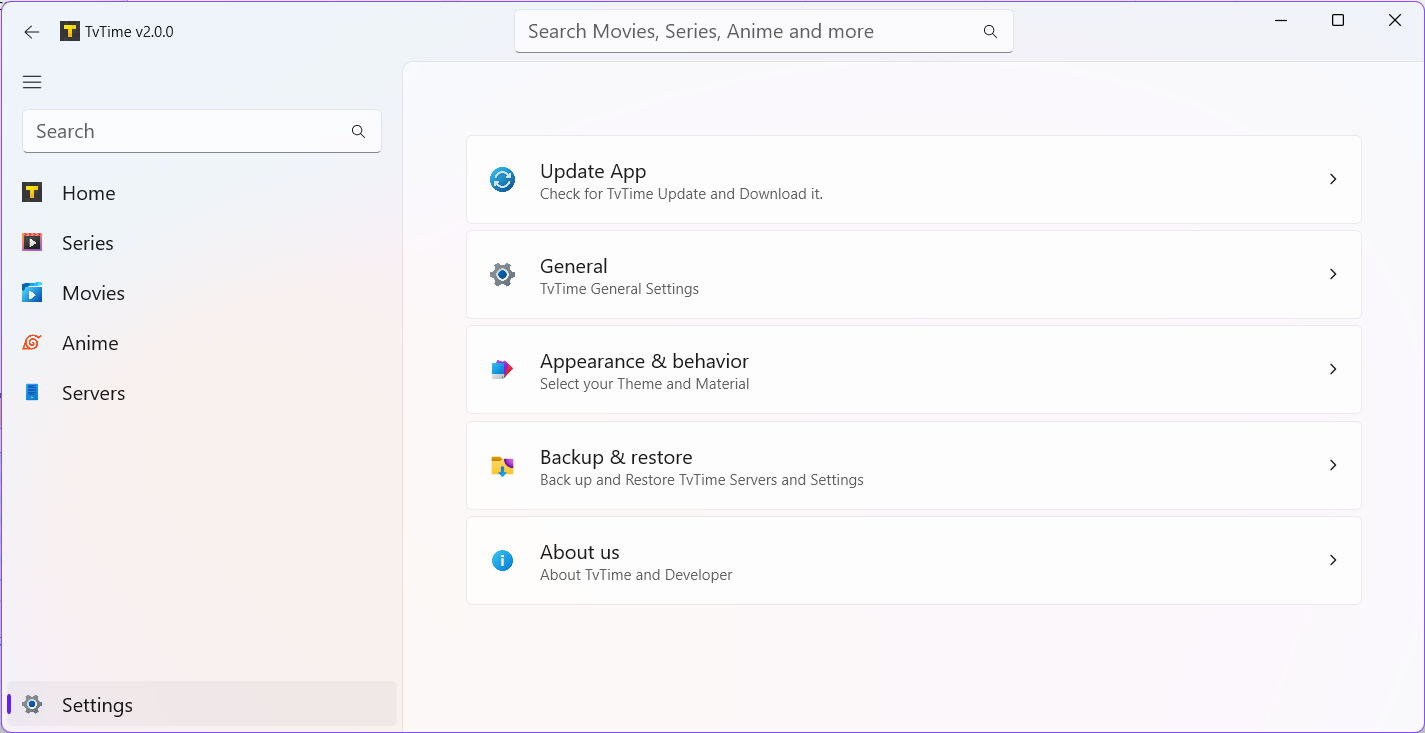This screenshot has height=733, width=1425.
Task: Click the Appearance & behavior theme icon
Action: 502,369
